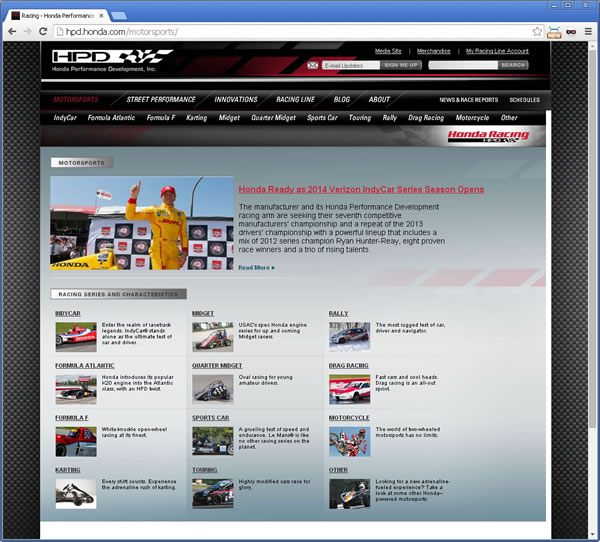The height and width of the screenshot is (542, 600).
Task: Open the IndyCar series thumbnail image
Action: pyautogui.click(x=76, y=335)
